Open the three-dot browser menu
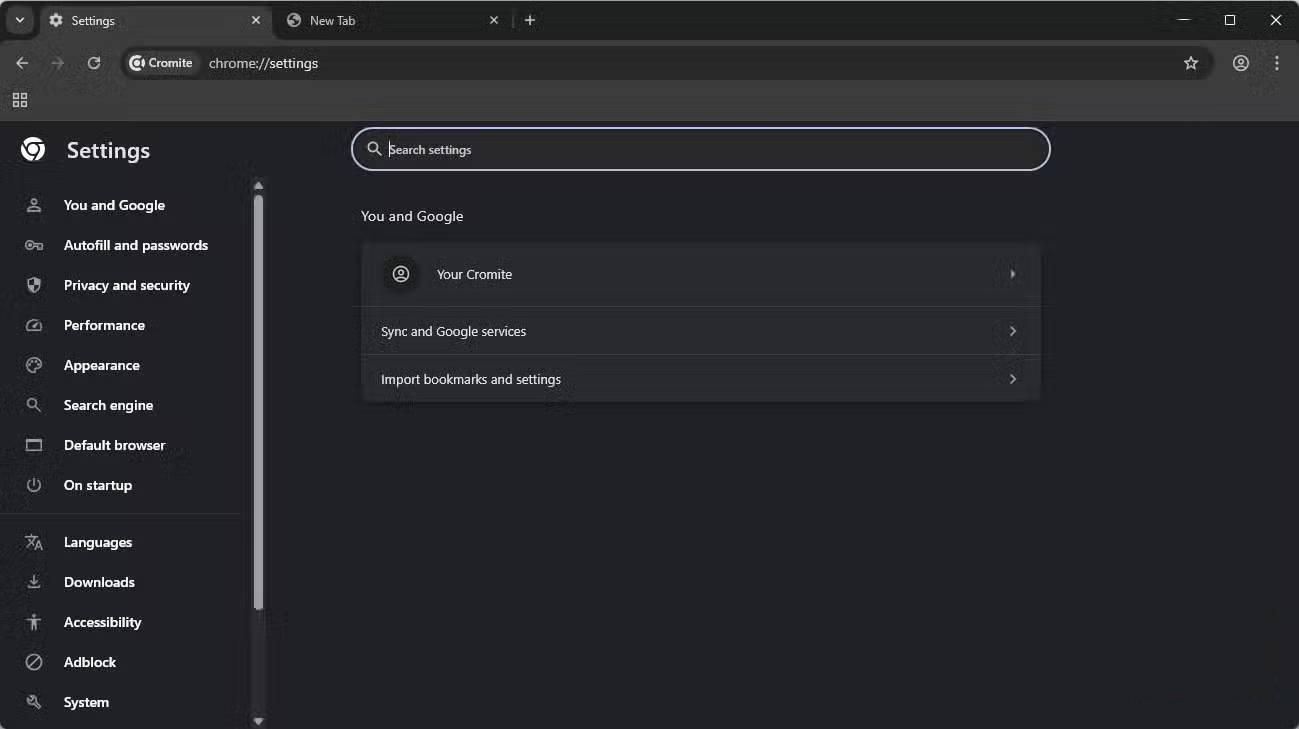 [1277, 62]
